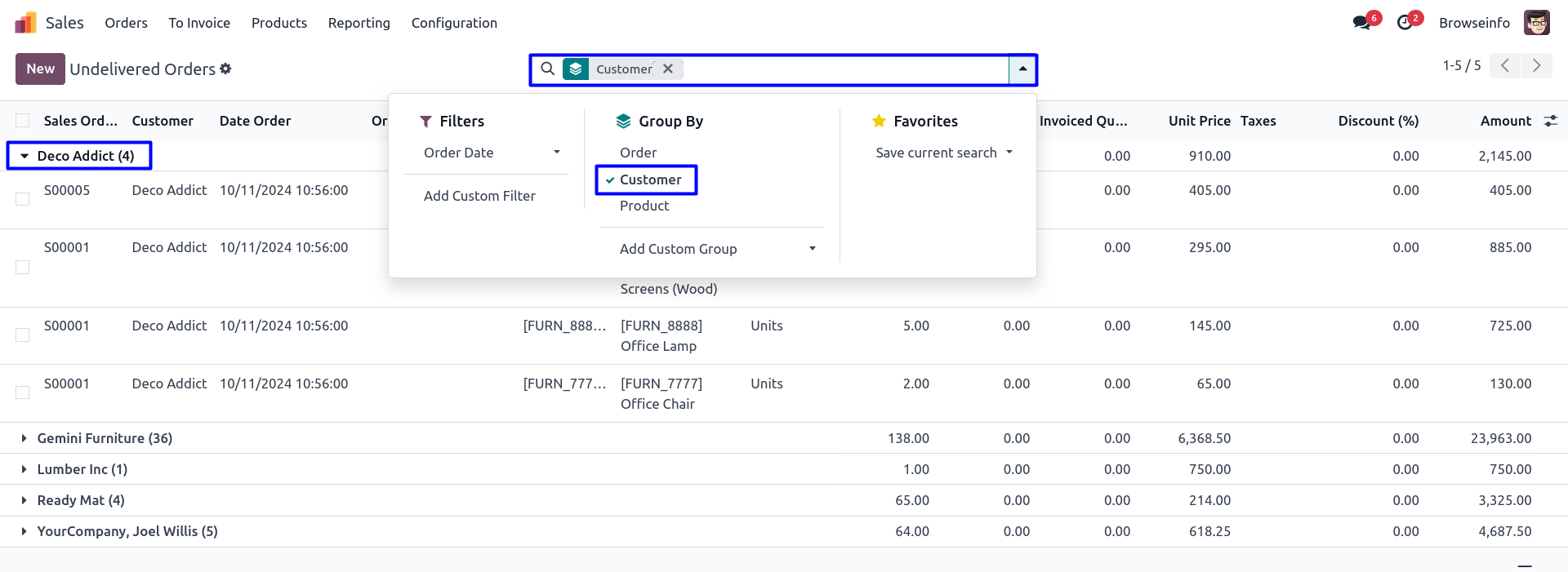Click the column settings adjust icon
This screenshot has width=1568, height=572.
1550,121
